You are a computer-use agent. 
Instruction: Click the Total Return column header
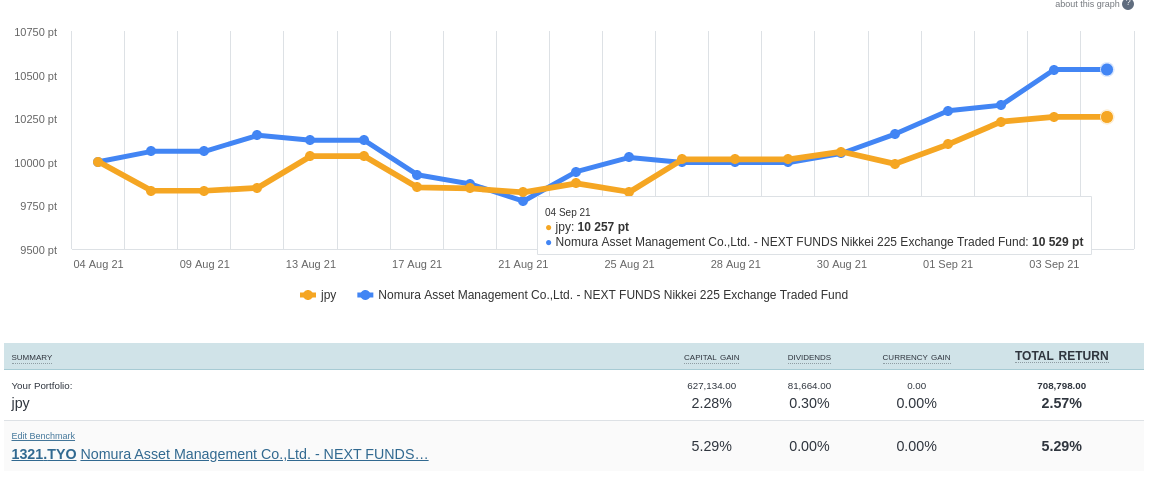(x=1061, y=356)
